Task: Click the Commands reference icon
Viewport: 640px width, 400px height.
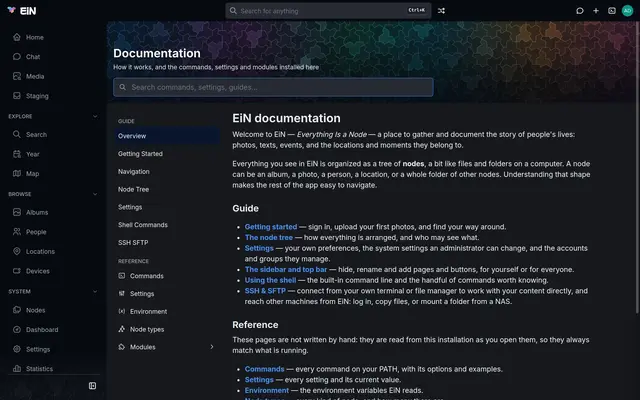Action: 122,276
